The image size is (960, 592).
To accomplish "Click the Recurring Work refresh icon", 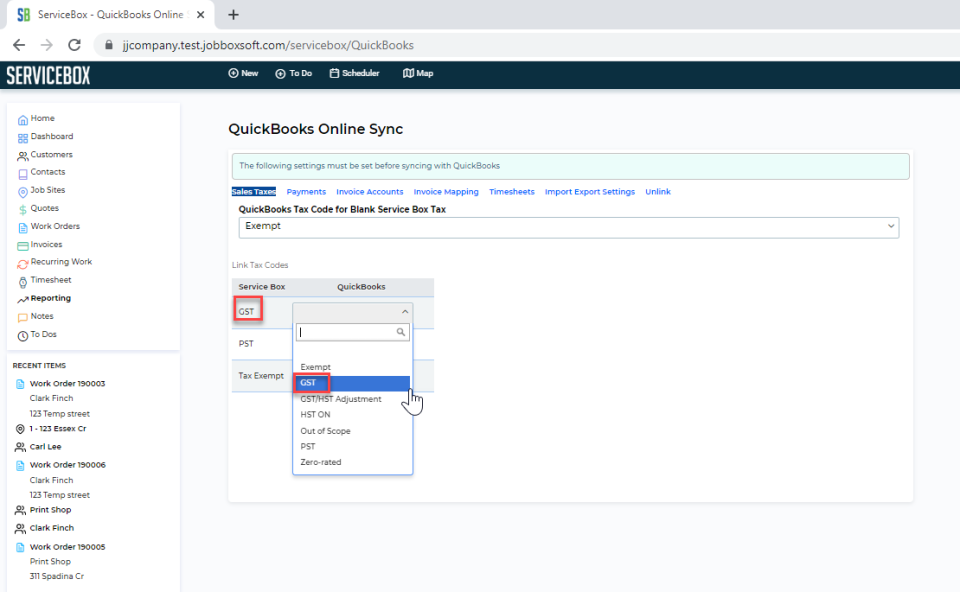I will point(23,264).
